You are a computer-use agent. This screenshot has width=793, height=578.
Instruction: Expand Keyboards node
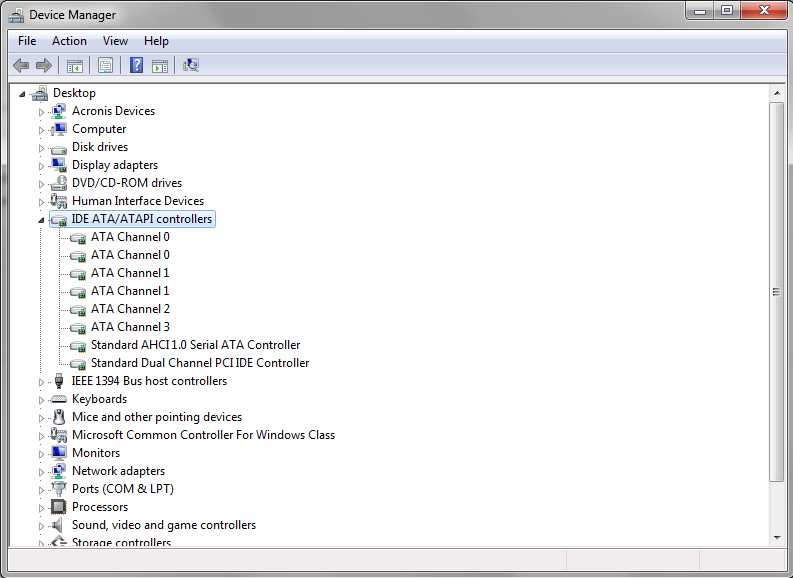point(41,400)
